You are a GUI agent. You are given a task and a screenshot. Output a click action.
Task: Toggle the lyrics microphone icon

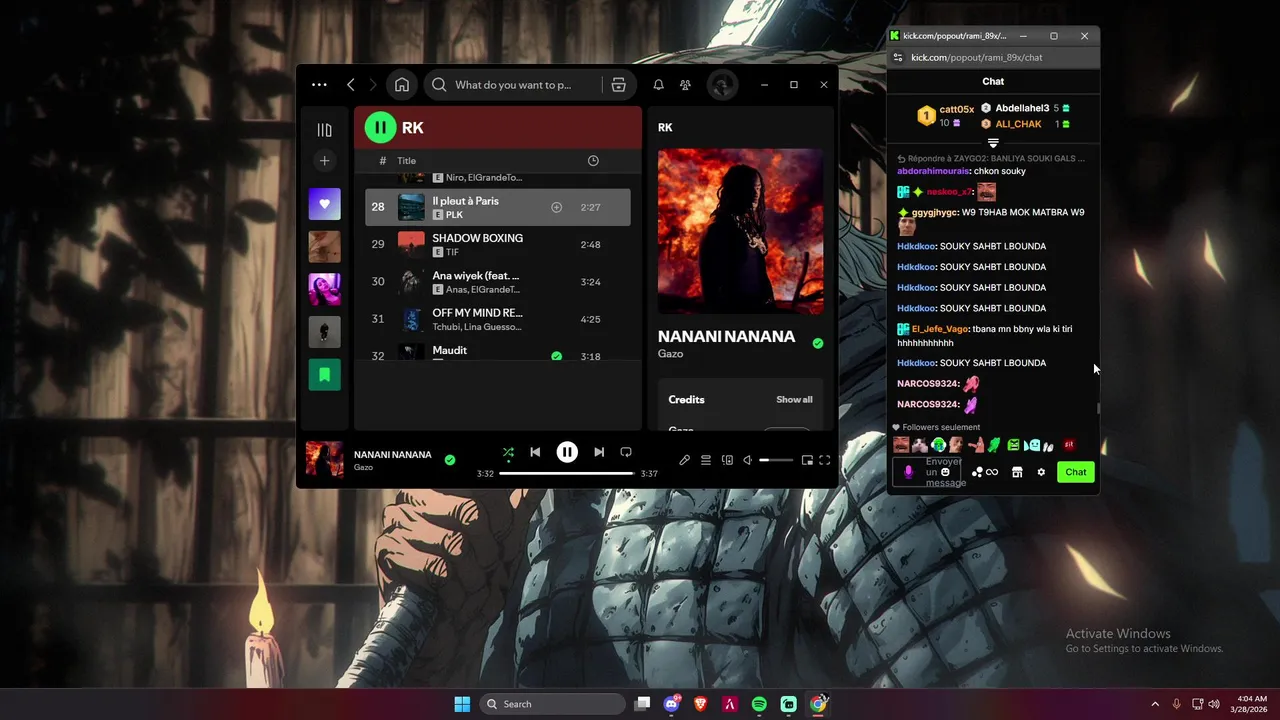(x=684, y=460)
